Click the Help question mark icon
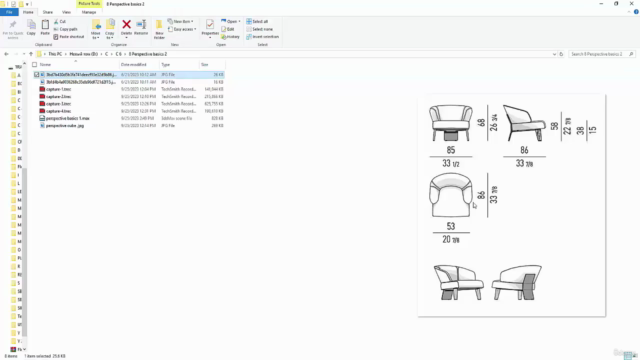The image size is (640, 360). tap(636, 12)
